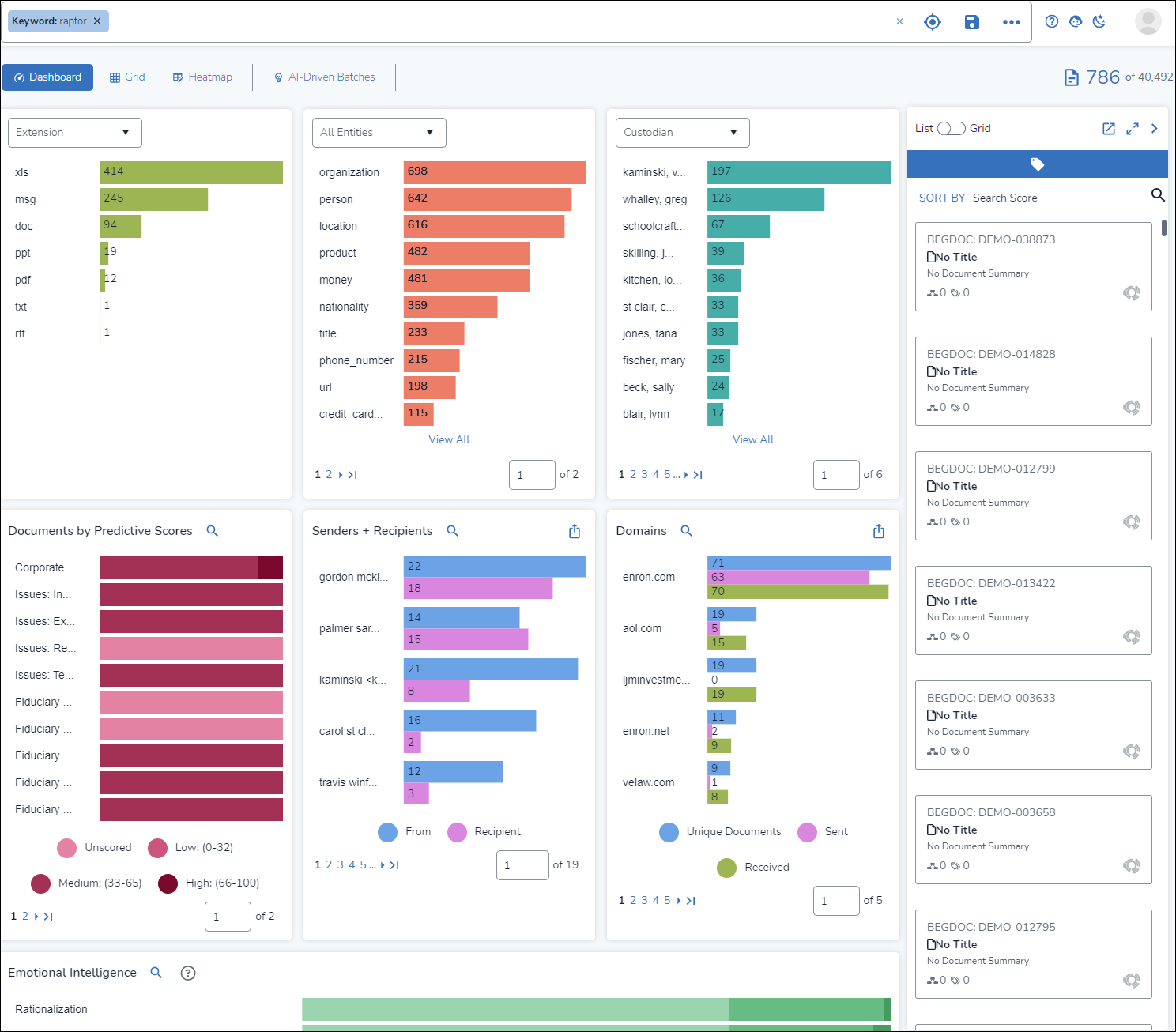Expand document list panel to full screen
The image size is (1176, 1032).
(x=1133, y=129)
